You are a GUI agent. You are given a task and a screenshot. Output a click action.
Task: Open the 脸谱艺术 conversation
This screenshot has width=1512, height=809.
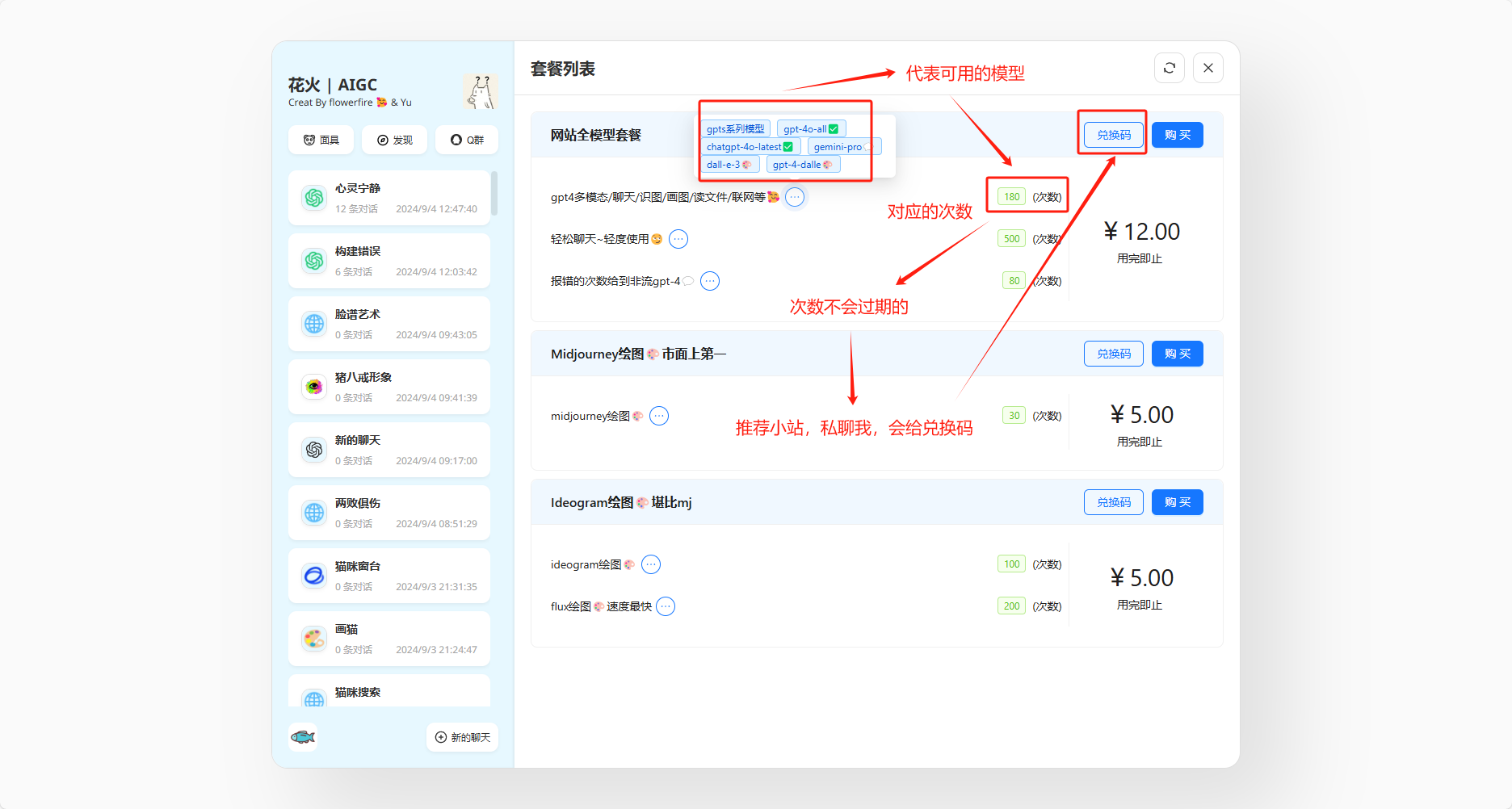coord(389,324)
